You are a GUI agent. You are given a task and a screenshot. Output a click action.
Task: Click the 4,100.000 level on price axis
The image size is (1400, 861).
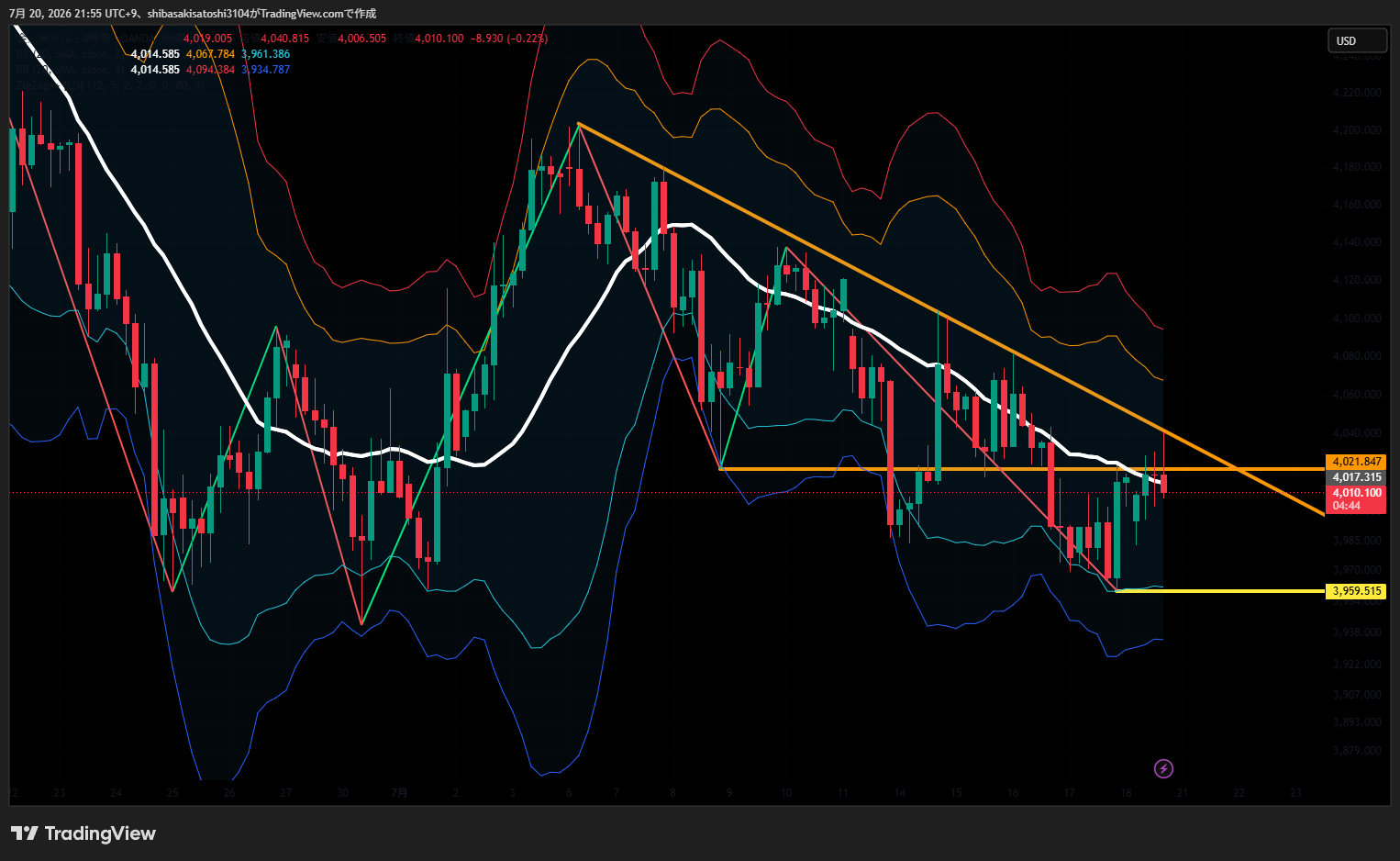pos(1357,319)
